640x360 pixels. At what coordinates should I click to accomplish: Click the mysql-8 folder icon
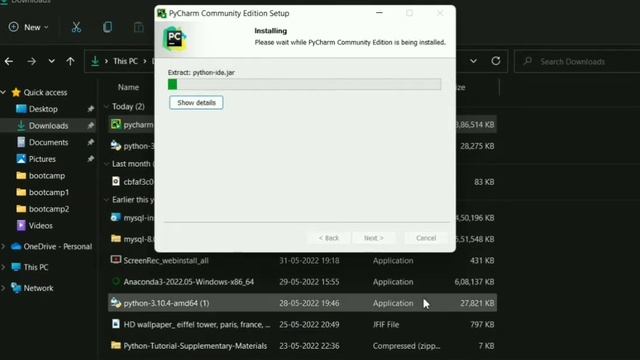pyautogui.click(x=116, y=238)
